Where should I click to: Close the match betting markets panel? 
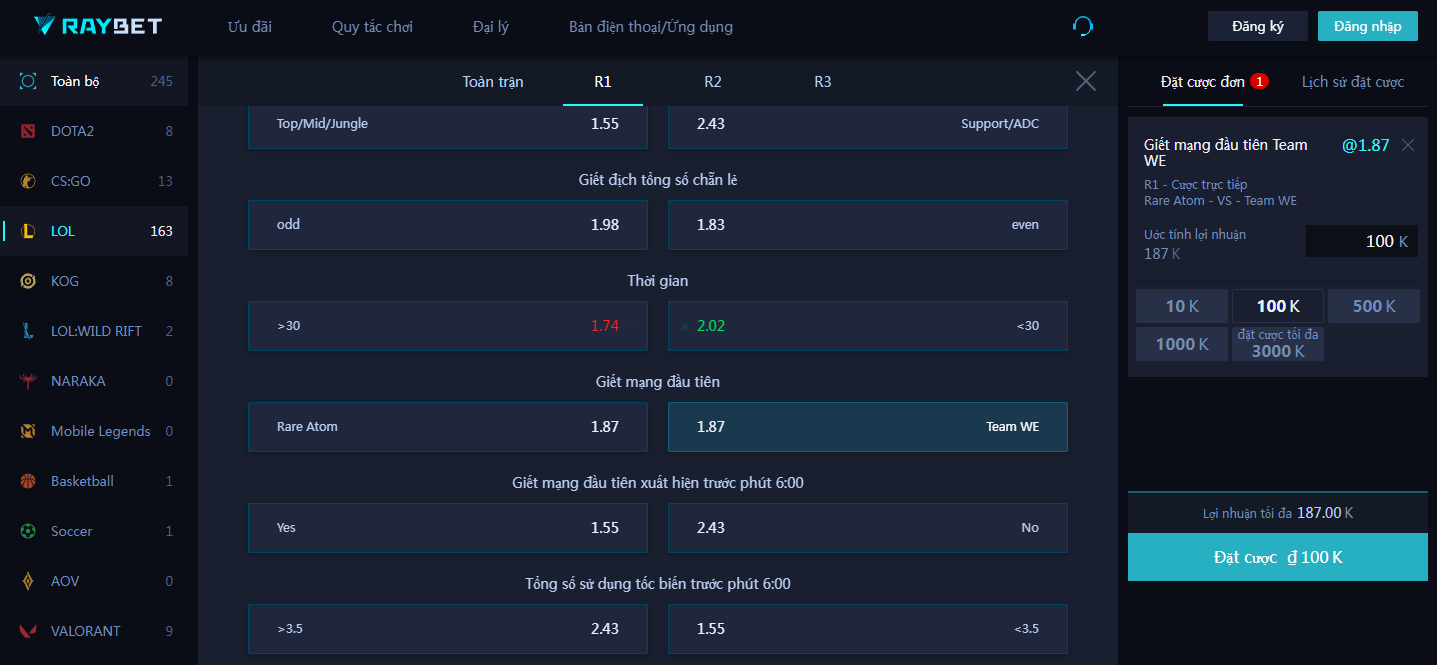coord(1086,81)
